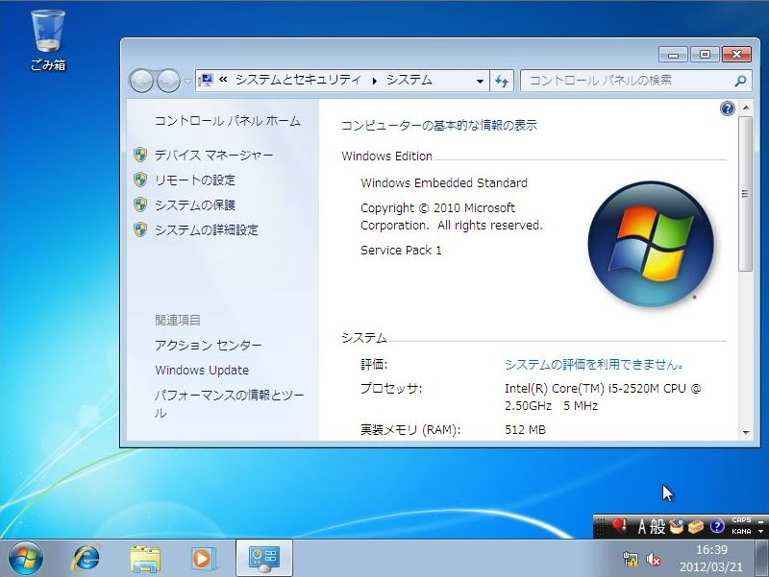This screenshot has height=577, width=769.
Task: Click the muted volume tray icon
Action: 654,559
